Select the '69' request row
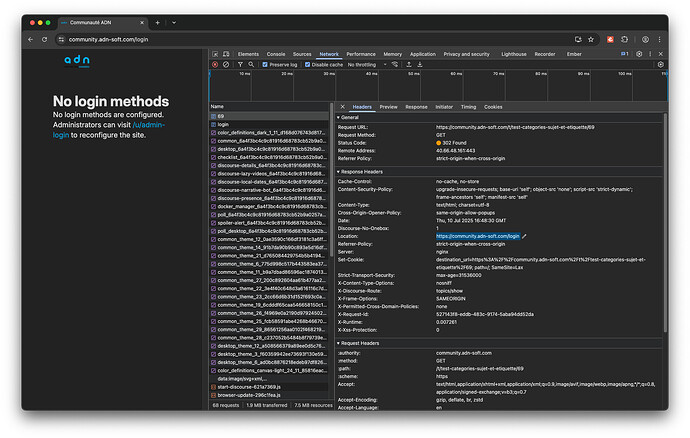 [269, 116]
